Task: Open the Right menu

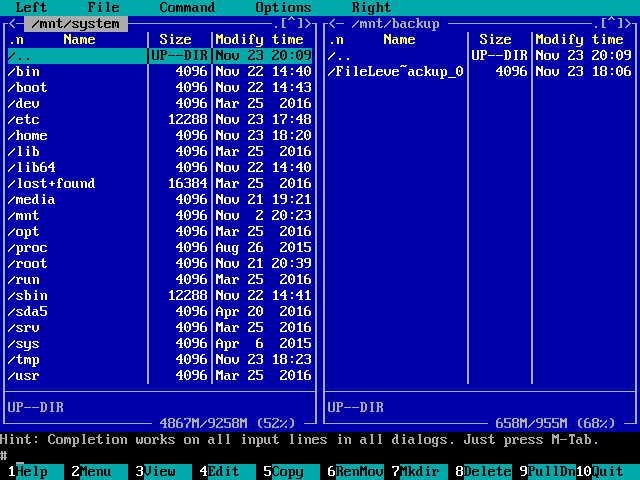Action: pyautogui.click(x=371, y=7)
